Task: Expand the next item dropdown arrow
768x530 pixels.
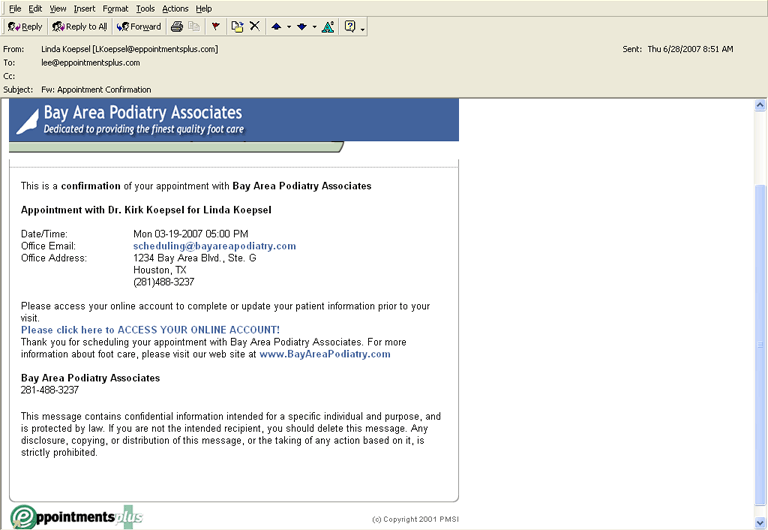Action: click(x=314, y=27)
